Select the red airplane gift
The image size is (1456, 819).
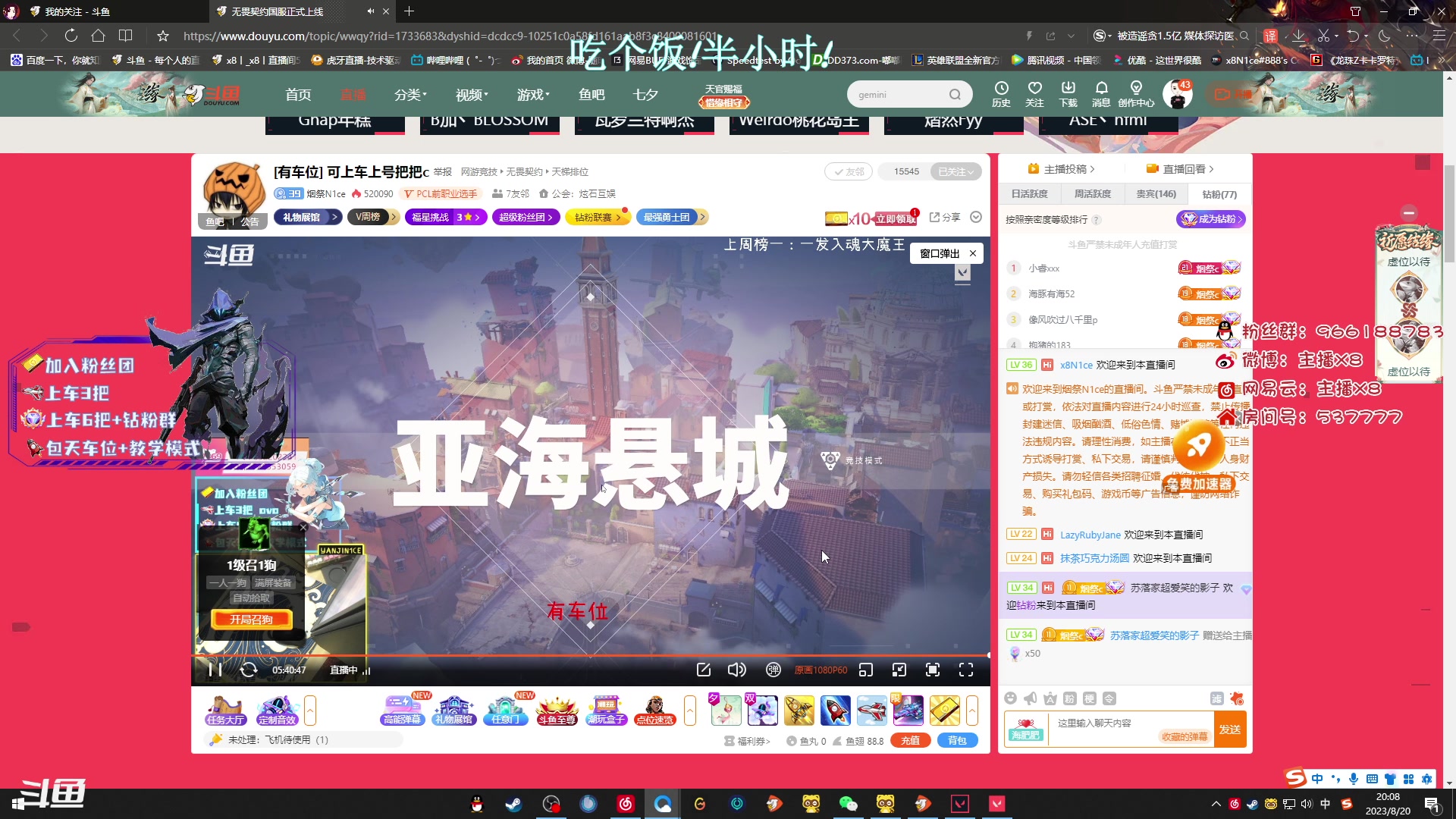(x=871, y=711)
